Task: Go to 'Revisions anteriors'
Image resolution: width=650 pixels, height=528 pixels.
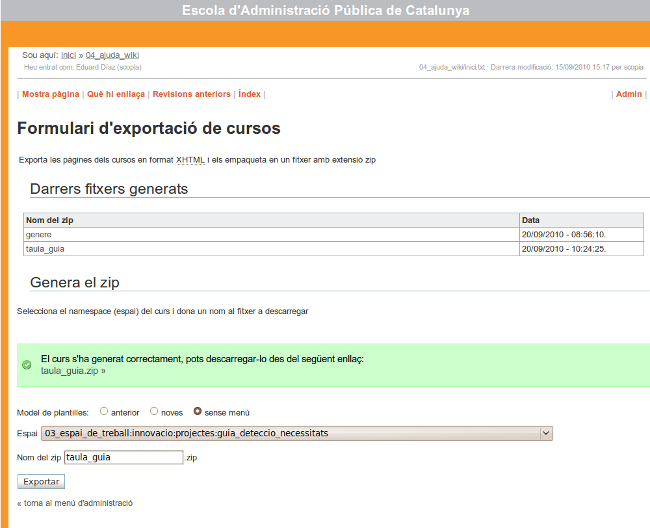Action: pyautogui.click(x=191, y=94)
